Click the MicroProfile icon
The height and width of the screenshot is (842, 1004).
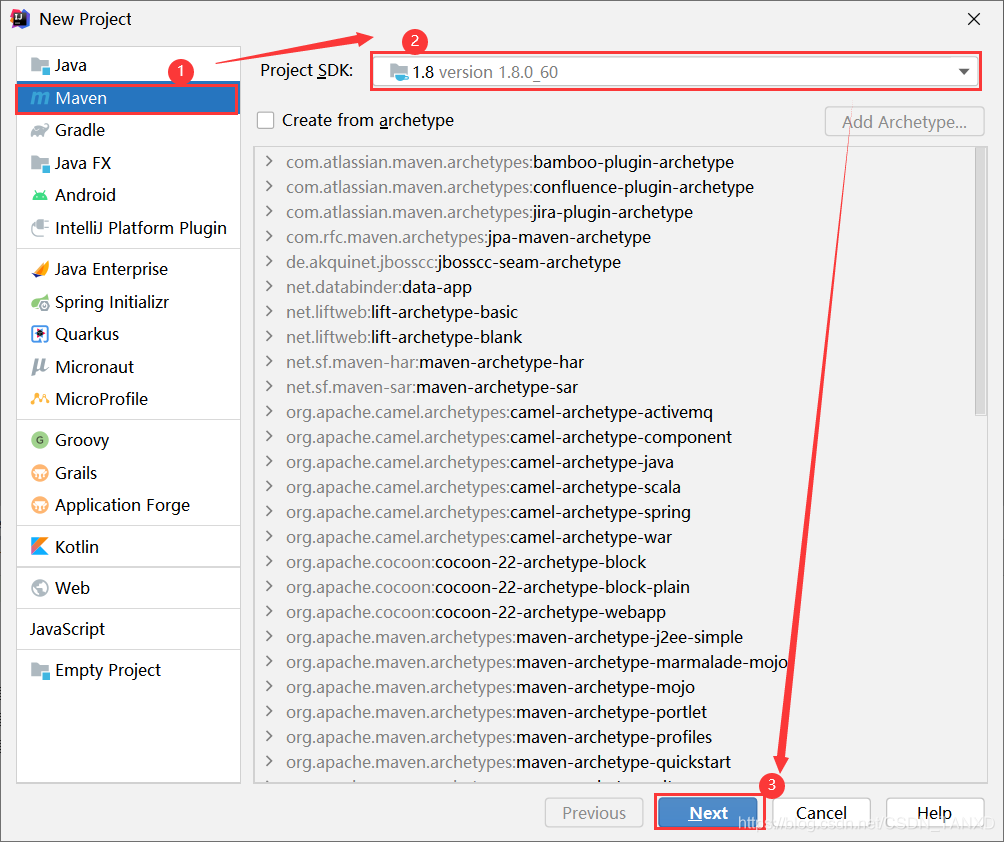pyautogui.click(x=40, y=399)
